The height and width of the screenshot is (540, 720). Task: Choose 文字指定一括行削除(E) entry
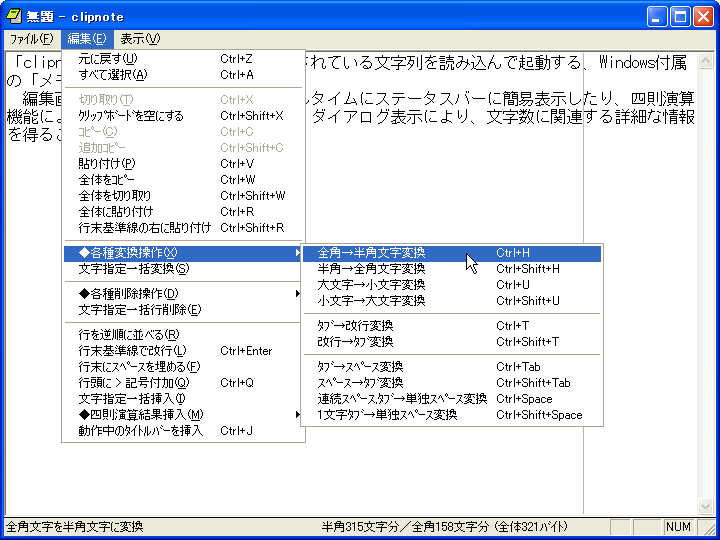pyautogui.click(x=183, y=309)
